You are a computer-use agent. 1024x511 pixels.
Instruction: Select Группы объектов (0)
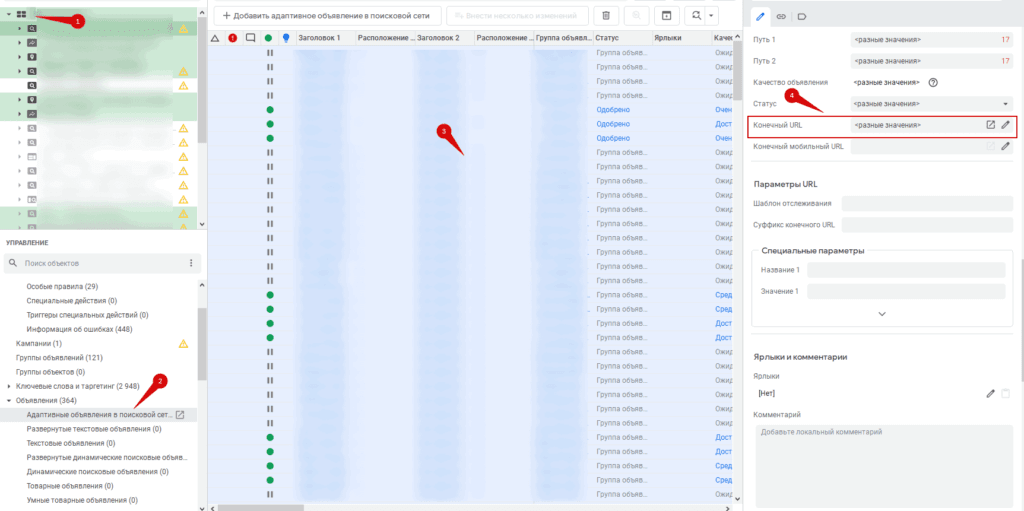pyautogui.click(x=50, y=372)
